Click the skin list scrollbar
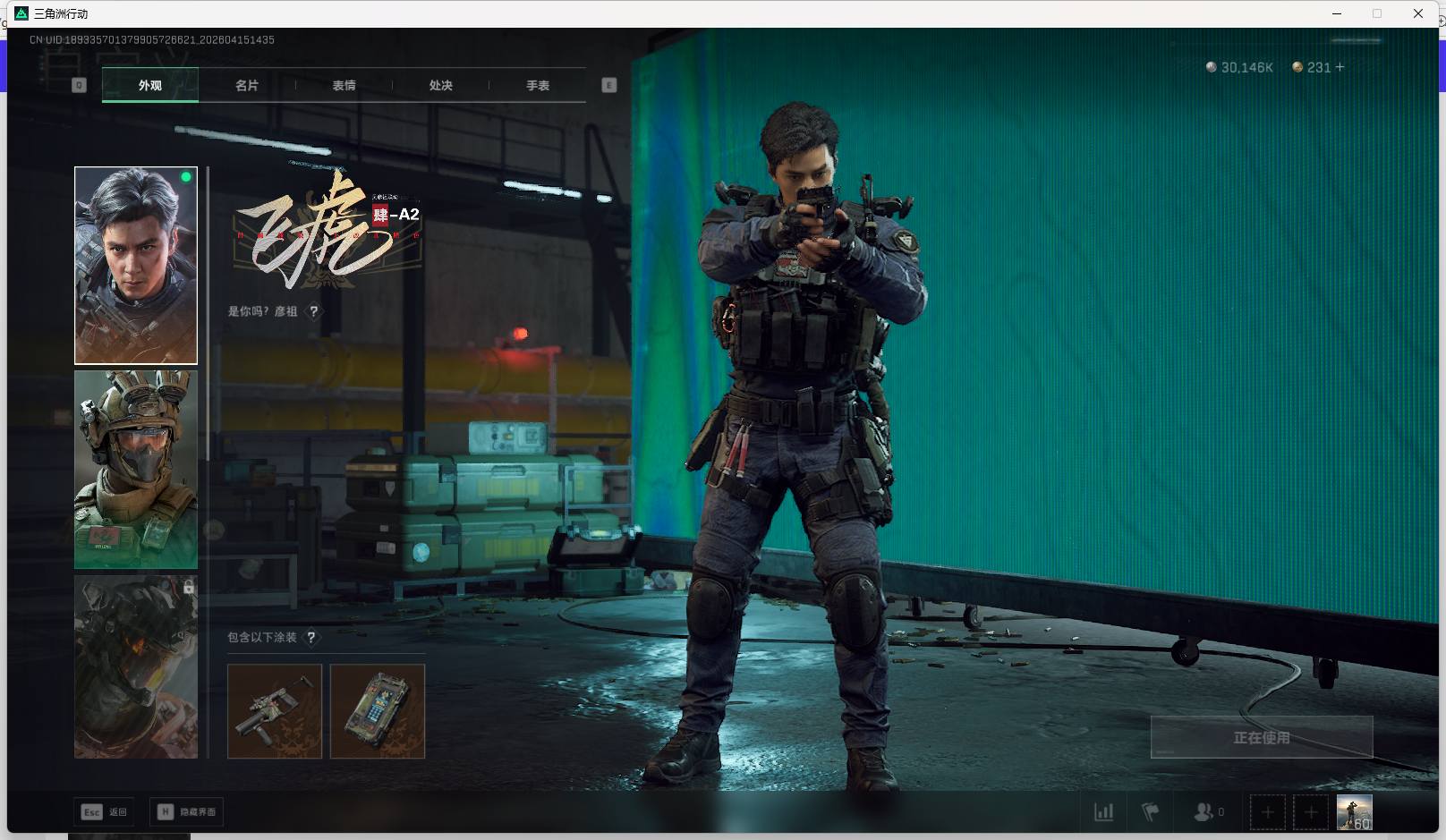Image resolution: width=1446 pixels, height=840 pixels. 208,313
